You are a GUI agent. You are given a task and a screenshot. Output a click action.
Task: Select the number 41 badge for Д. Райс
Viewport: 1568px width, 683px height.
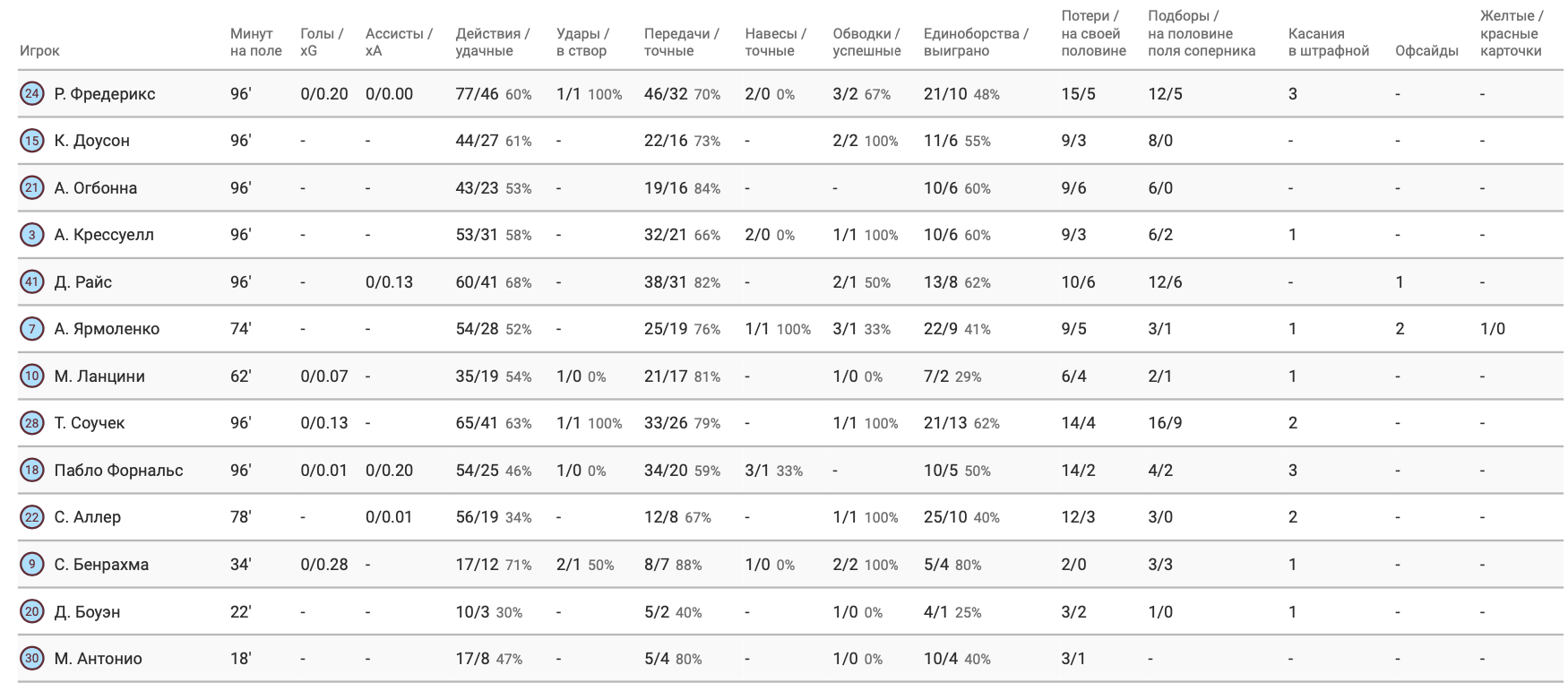coord(32,281)
